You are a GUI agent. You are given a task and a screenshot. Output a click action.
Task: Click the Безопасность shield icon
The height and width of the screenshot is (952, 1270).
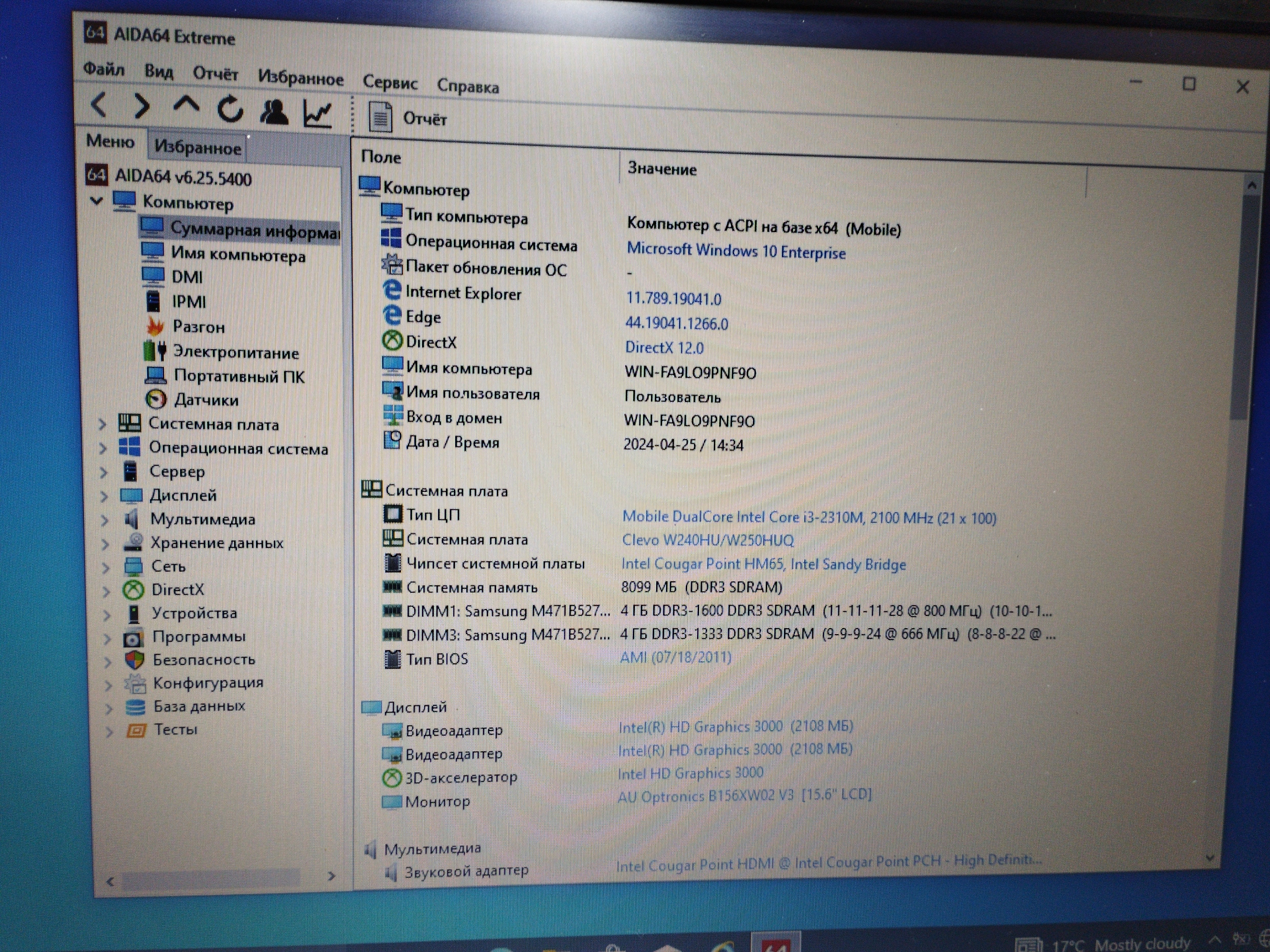[x=134, y=660]
